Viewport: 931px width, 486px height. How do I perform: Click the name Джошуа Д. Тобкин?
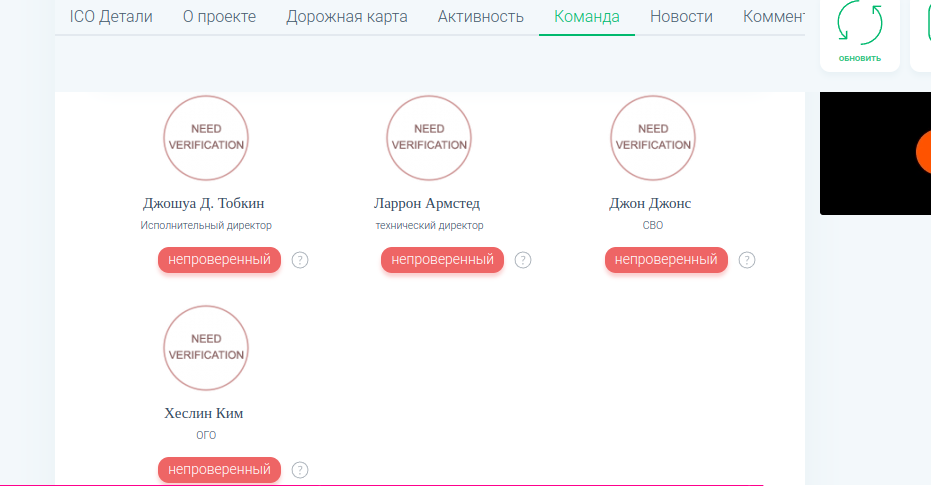tap(204, 204)
